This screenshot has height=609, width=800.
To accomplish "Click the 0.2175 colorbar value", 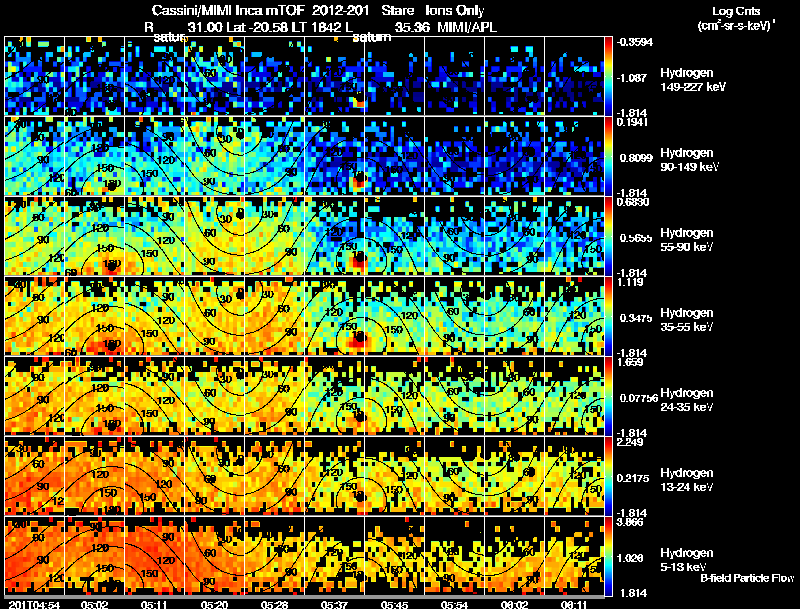I will tap(634, 478).
